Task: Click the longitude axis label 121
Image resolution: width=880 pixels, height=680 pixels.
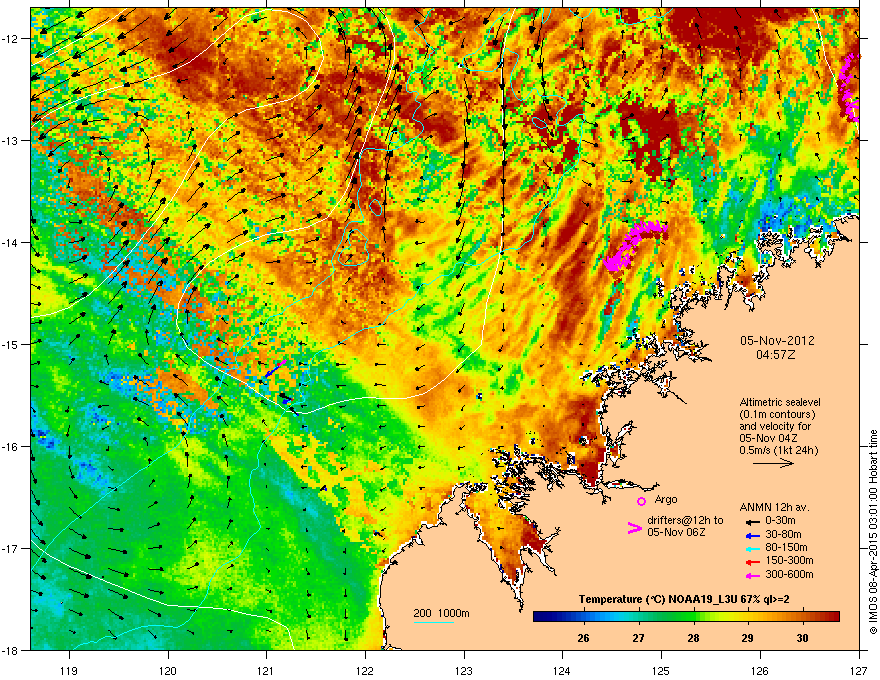Action: tap(266, 670)
